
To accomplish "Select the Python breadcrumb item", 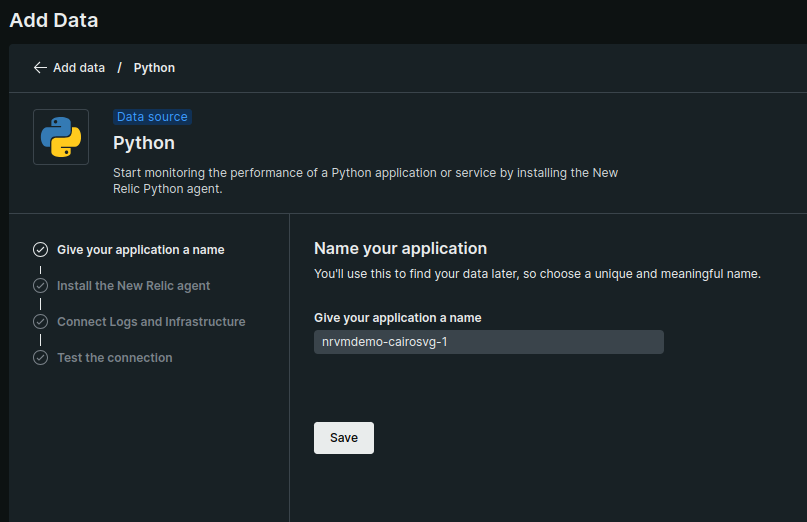I will (x=154, y=68).
